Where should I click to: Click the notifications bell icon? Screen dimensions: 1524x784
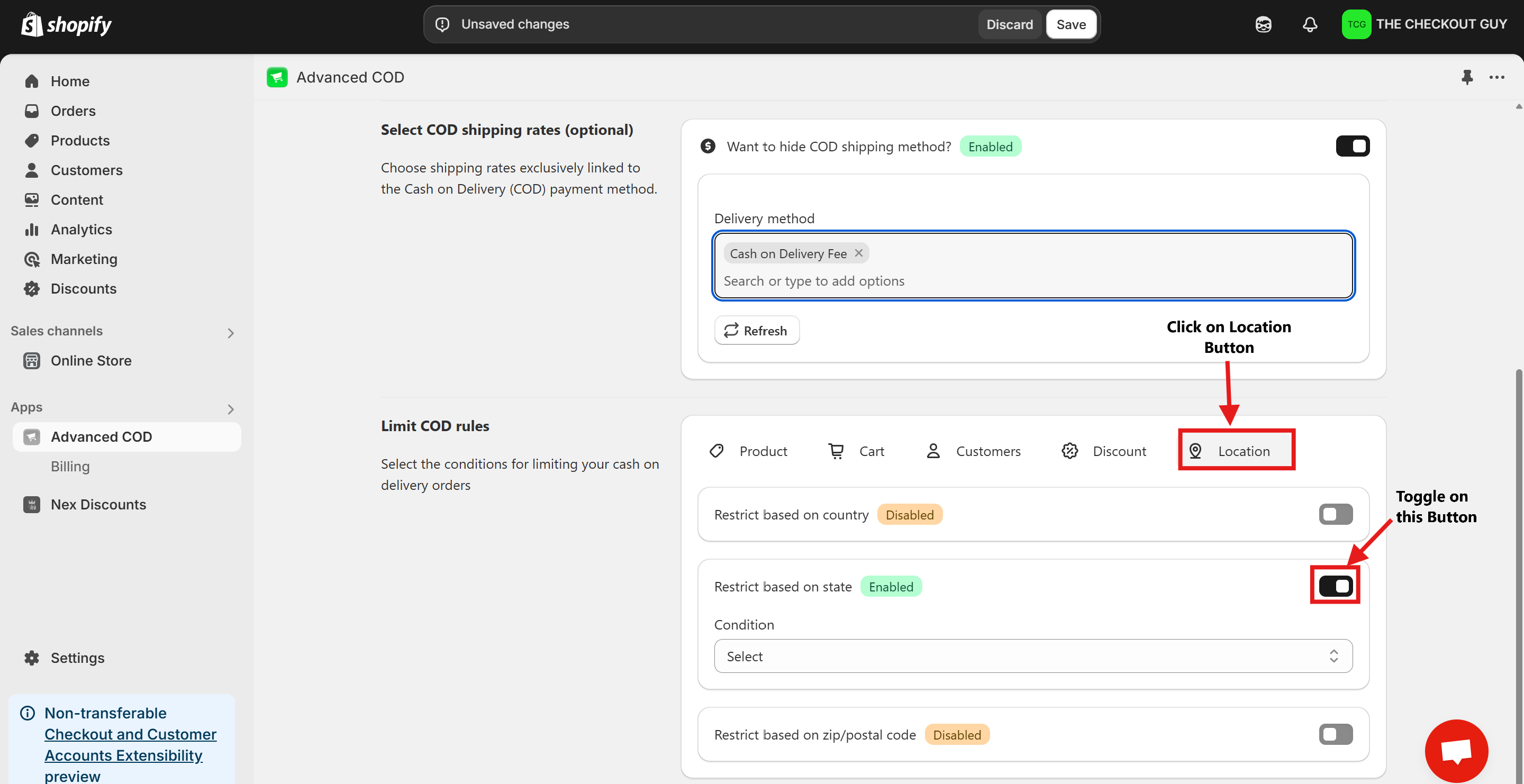point(1310,24)
